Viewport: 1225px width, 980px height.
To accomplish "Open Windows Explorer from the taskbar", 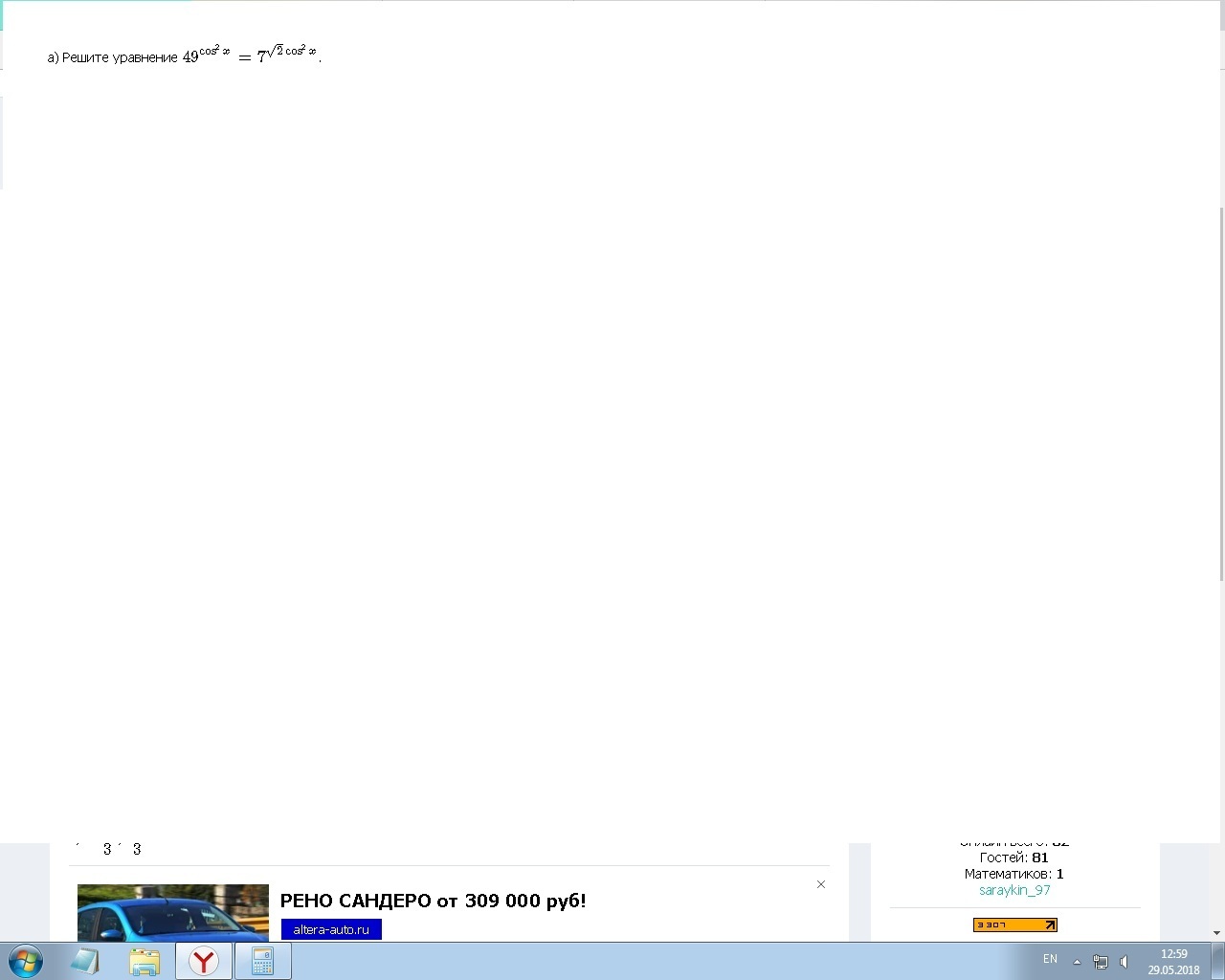I will click(x=145, y=960).
